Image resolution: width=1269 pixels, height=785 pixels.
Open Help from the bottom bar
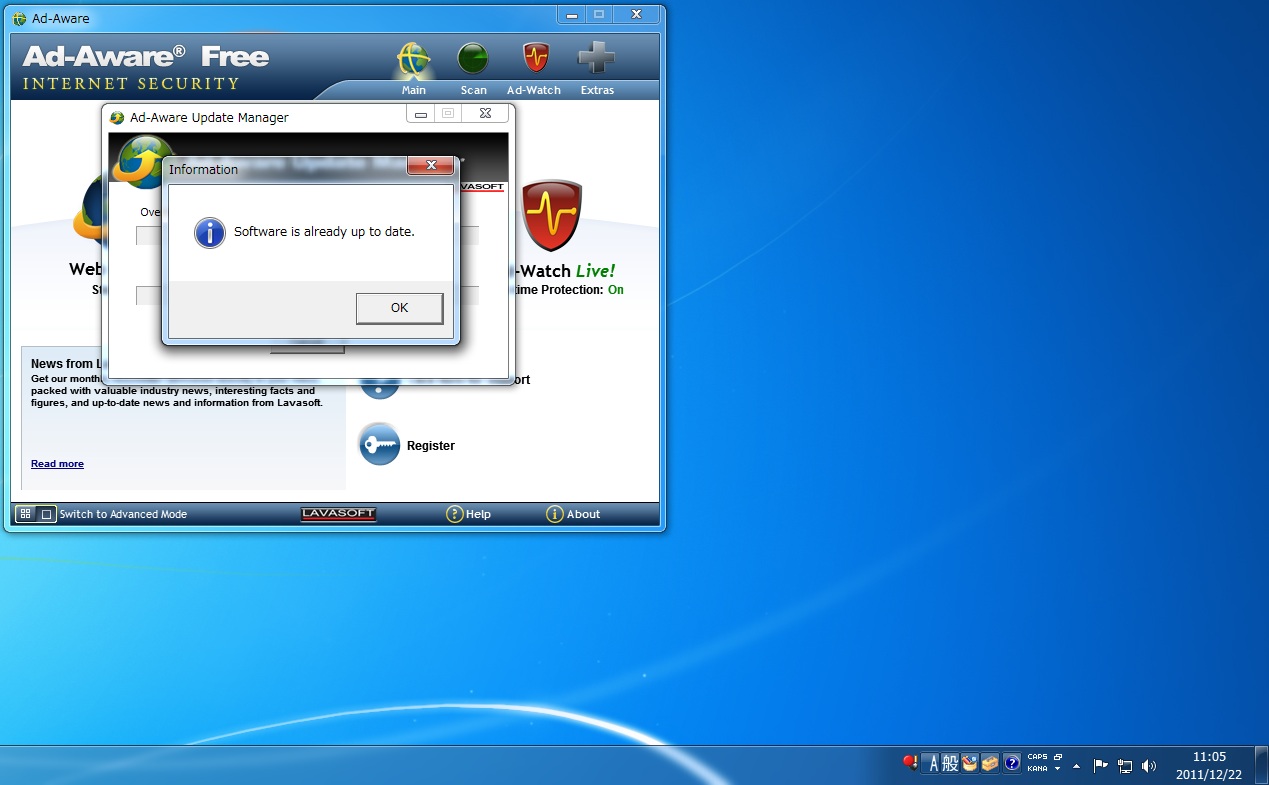click(468, 514)
